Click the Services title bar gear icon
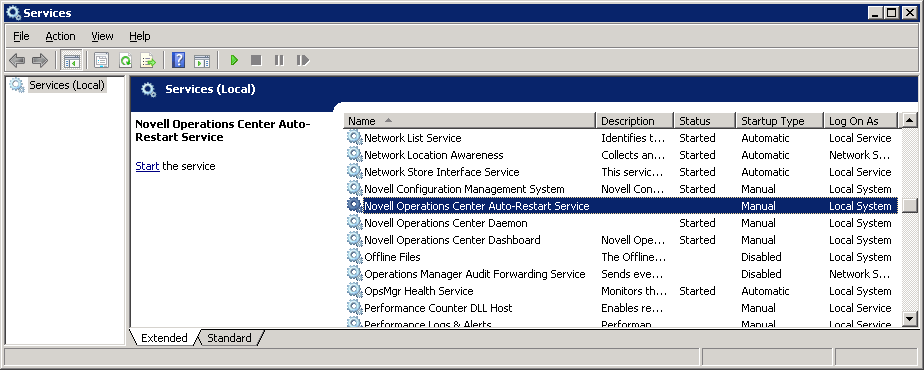This screenshot has width=924, height=370. coord(13,12)
